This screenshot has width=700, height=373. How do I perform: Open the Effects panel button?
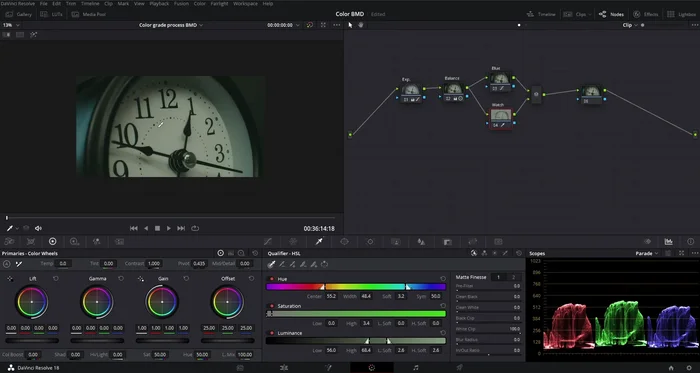pyautogui.click(x=646, y=14)
